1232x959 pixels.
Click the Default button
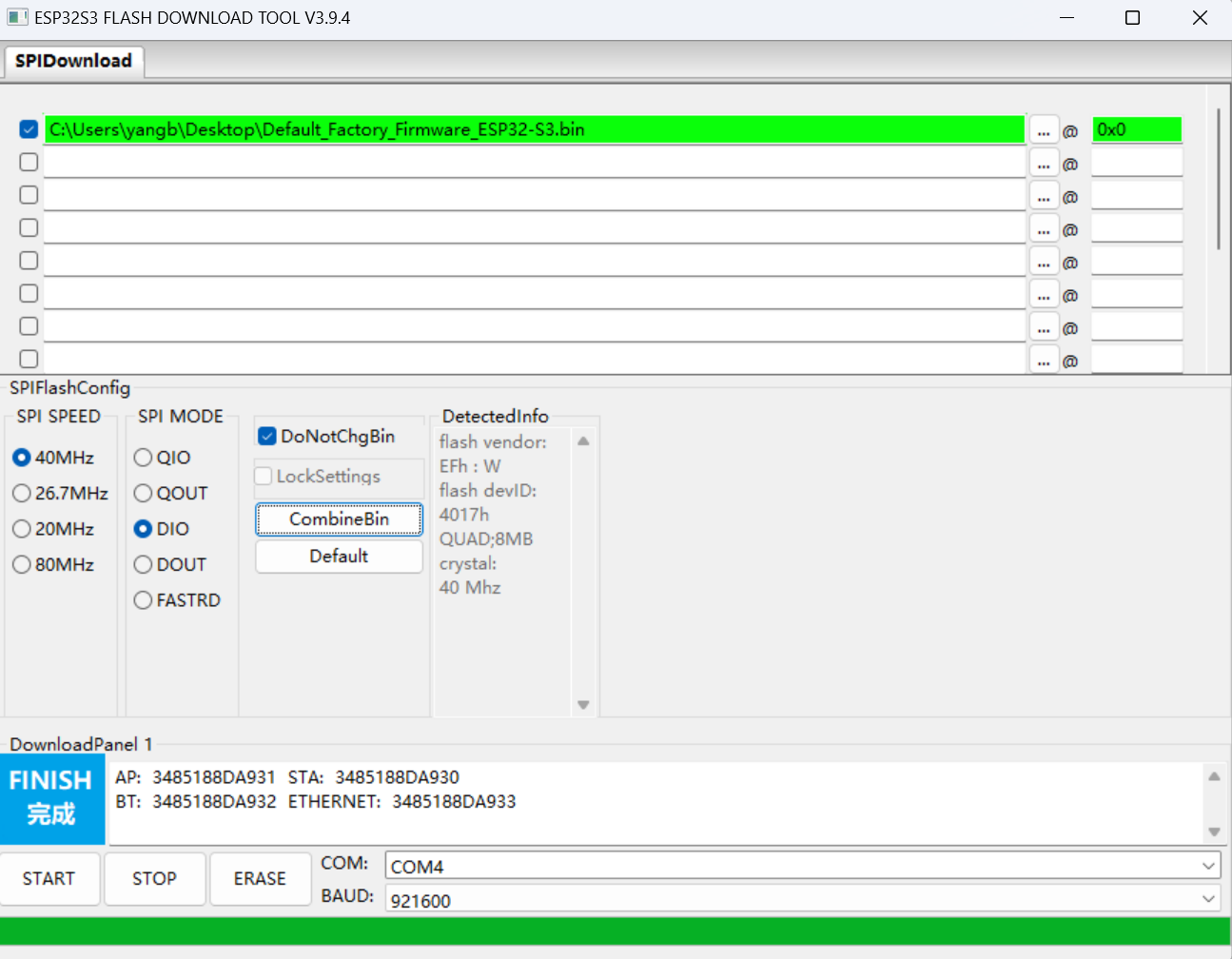(339, 557)
